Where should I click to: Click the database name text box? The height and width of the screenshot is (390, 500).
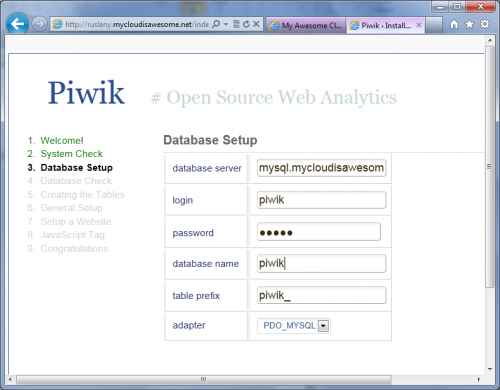[x=322, y=263]
